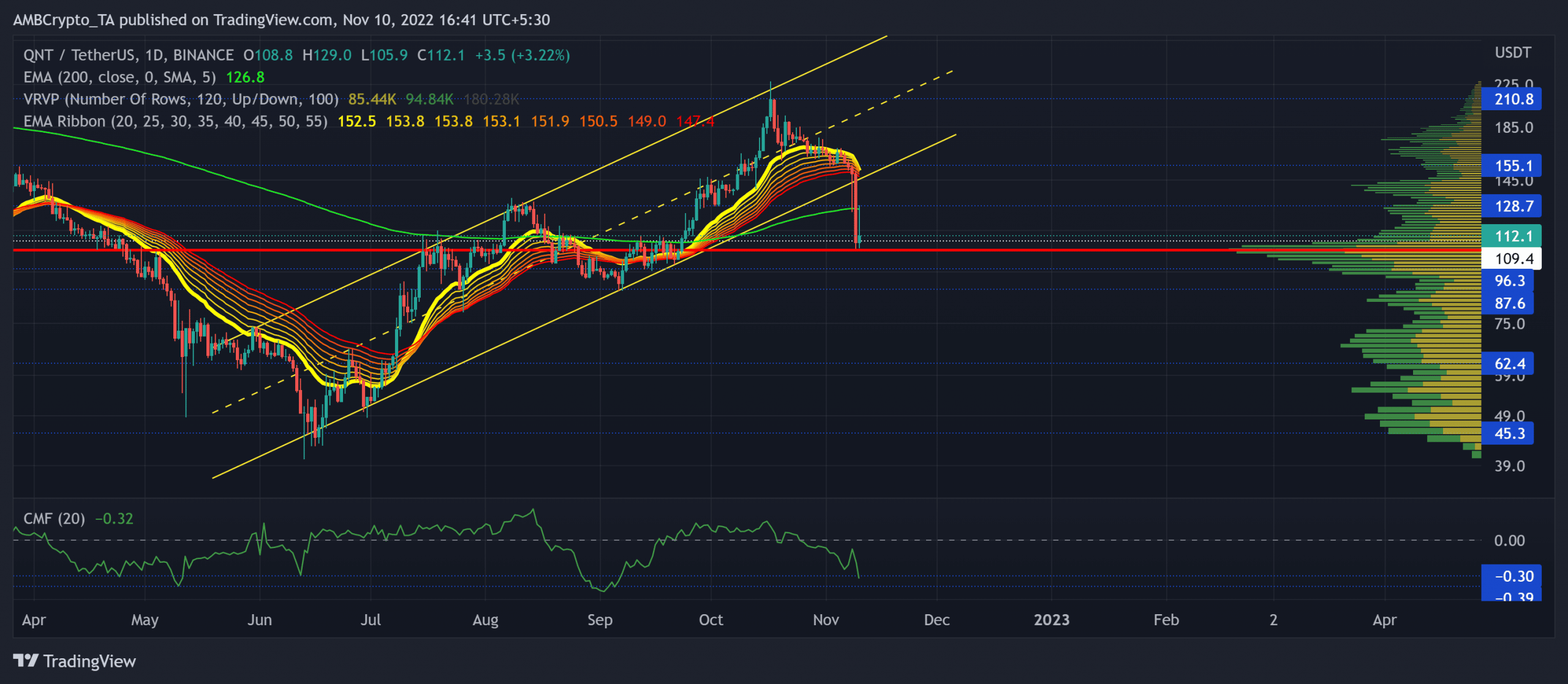The height and width of the screenshot is (684, 1568).
Task: Select the 45.3 price level label
Action: [1507, 434]
